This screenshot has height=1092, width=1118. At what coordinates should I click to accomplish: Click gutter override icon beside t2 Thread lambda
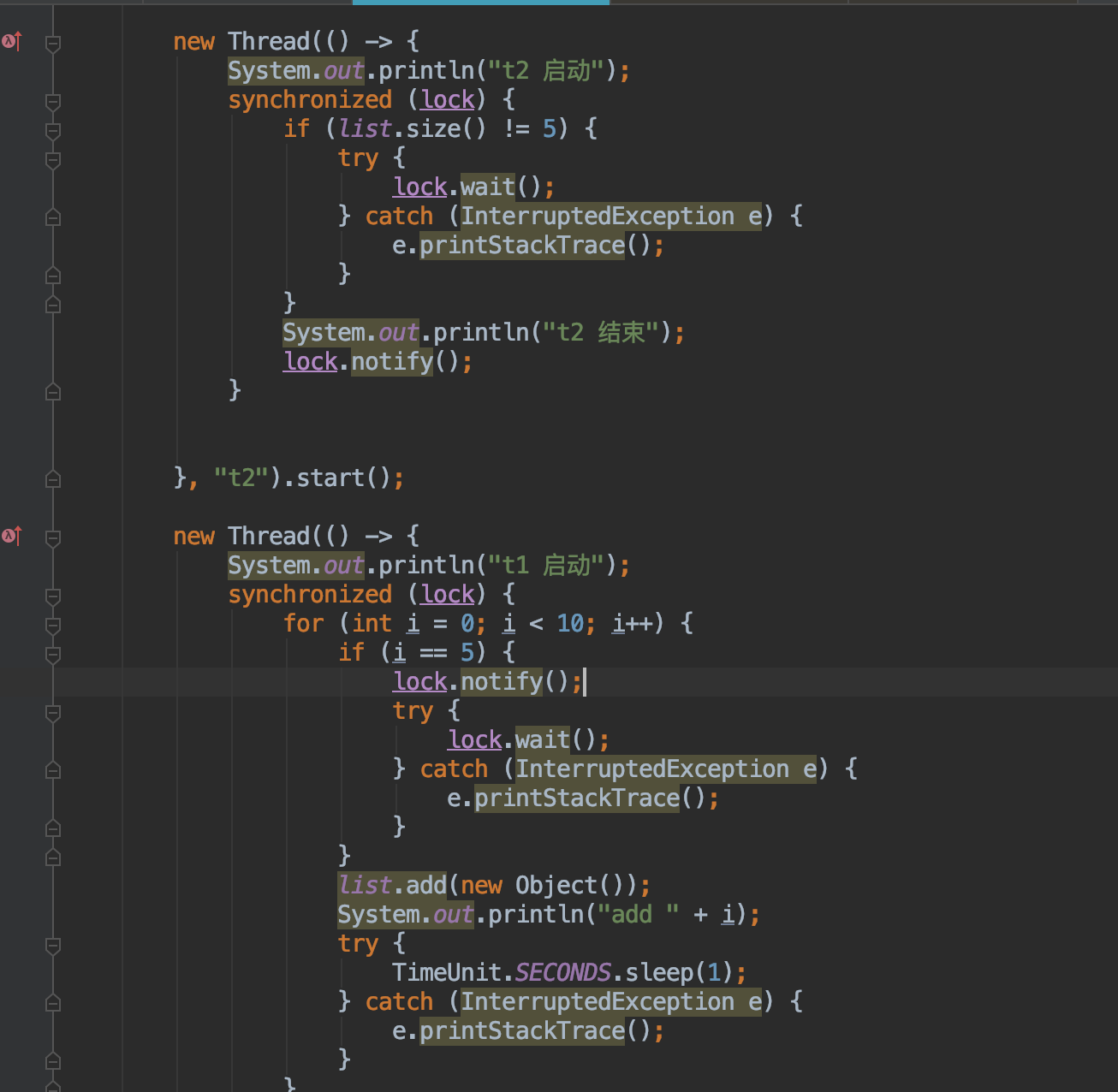11,41
